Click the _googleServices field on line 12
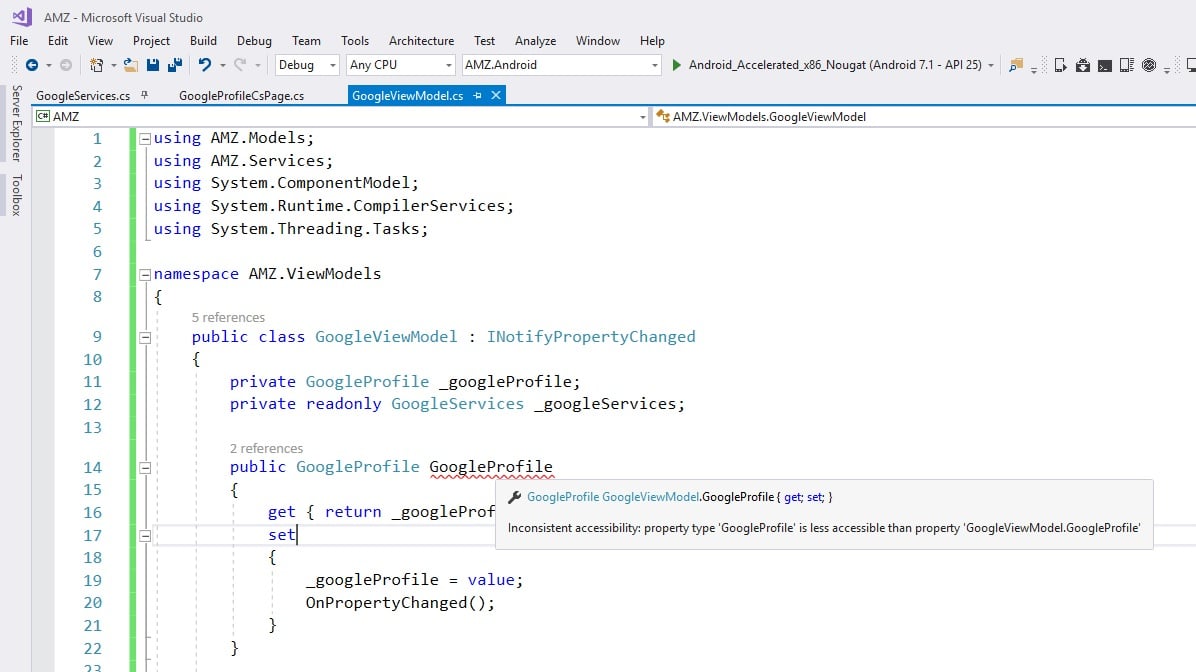 click(x=604, y=404)
